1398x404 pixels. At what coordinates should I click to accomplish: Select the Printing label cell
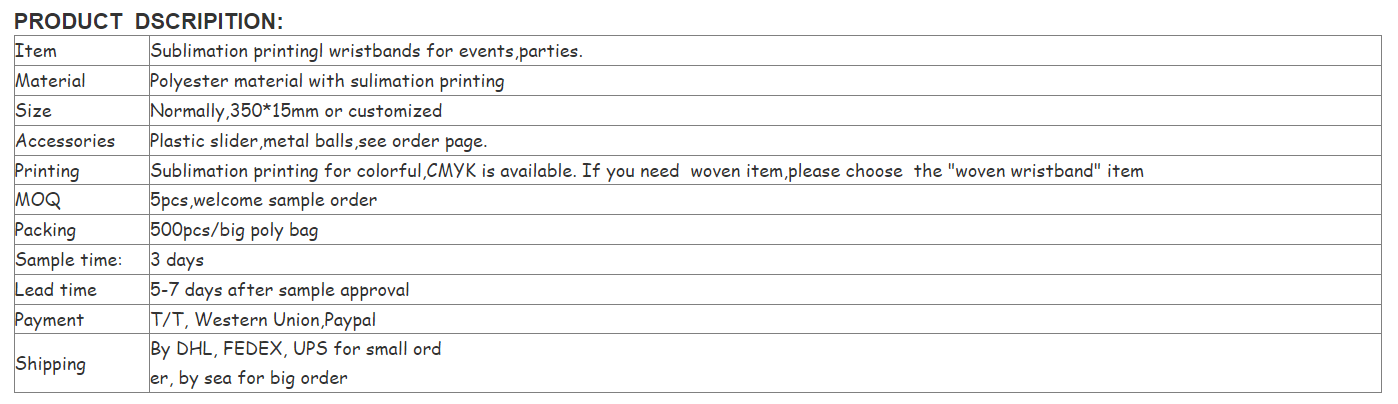pos(81,171)
